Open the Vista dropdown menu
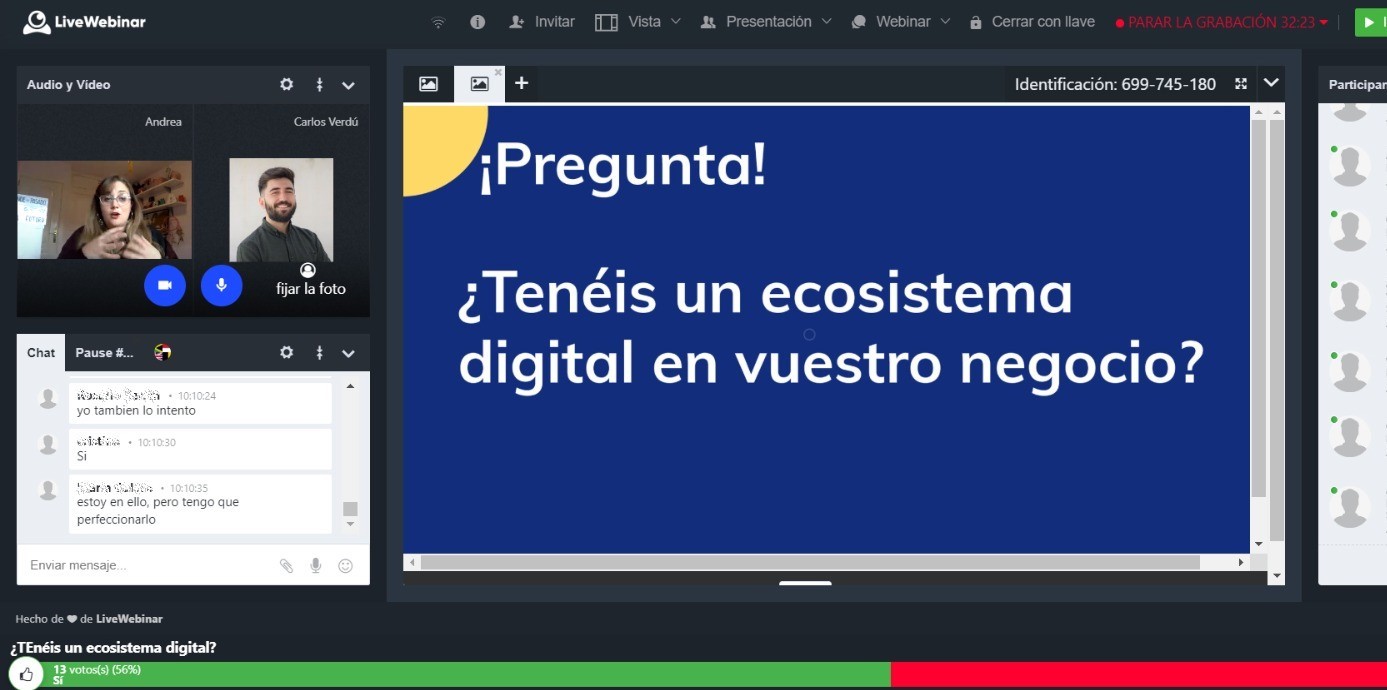Screen dimensions: 1387x690 pos(646,21)
